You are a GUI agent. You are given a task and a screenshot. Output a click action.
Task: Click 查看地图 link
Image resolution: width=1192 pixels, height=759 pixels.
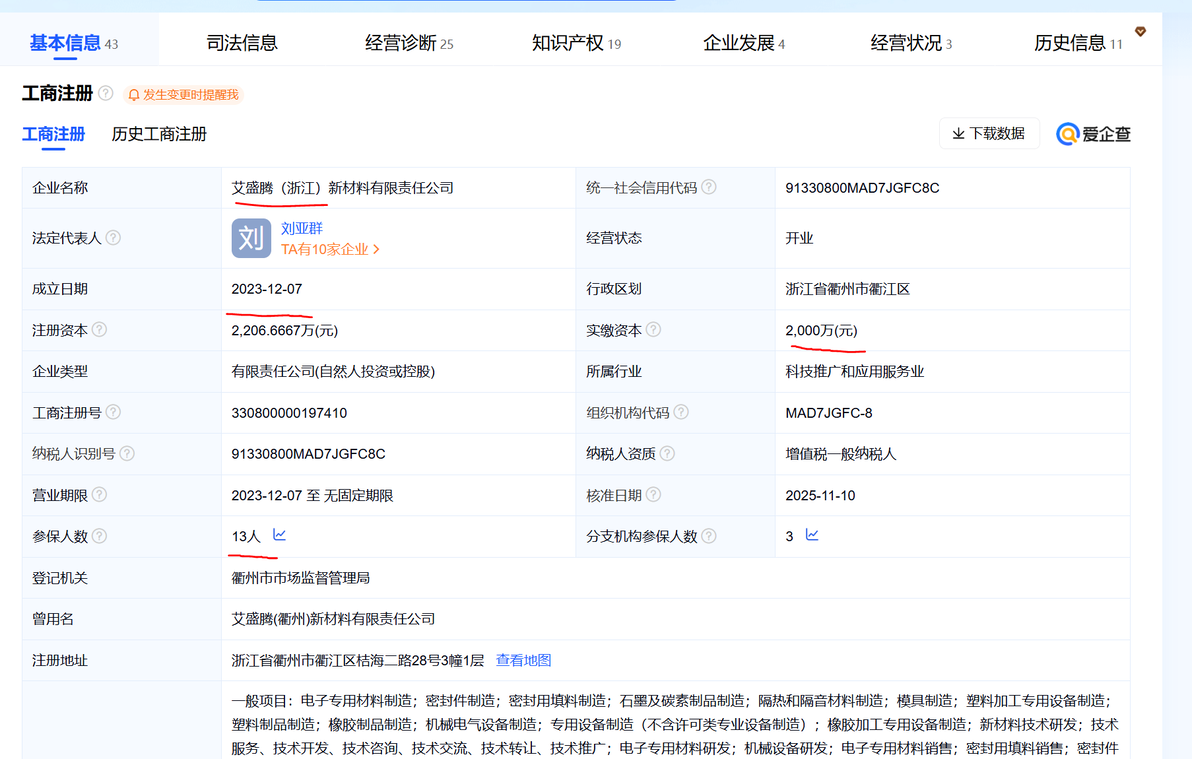(523, 660)
